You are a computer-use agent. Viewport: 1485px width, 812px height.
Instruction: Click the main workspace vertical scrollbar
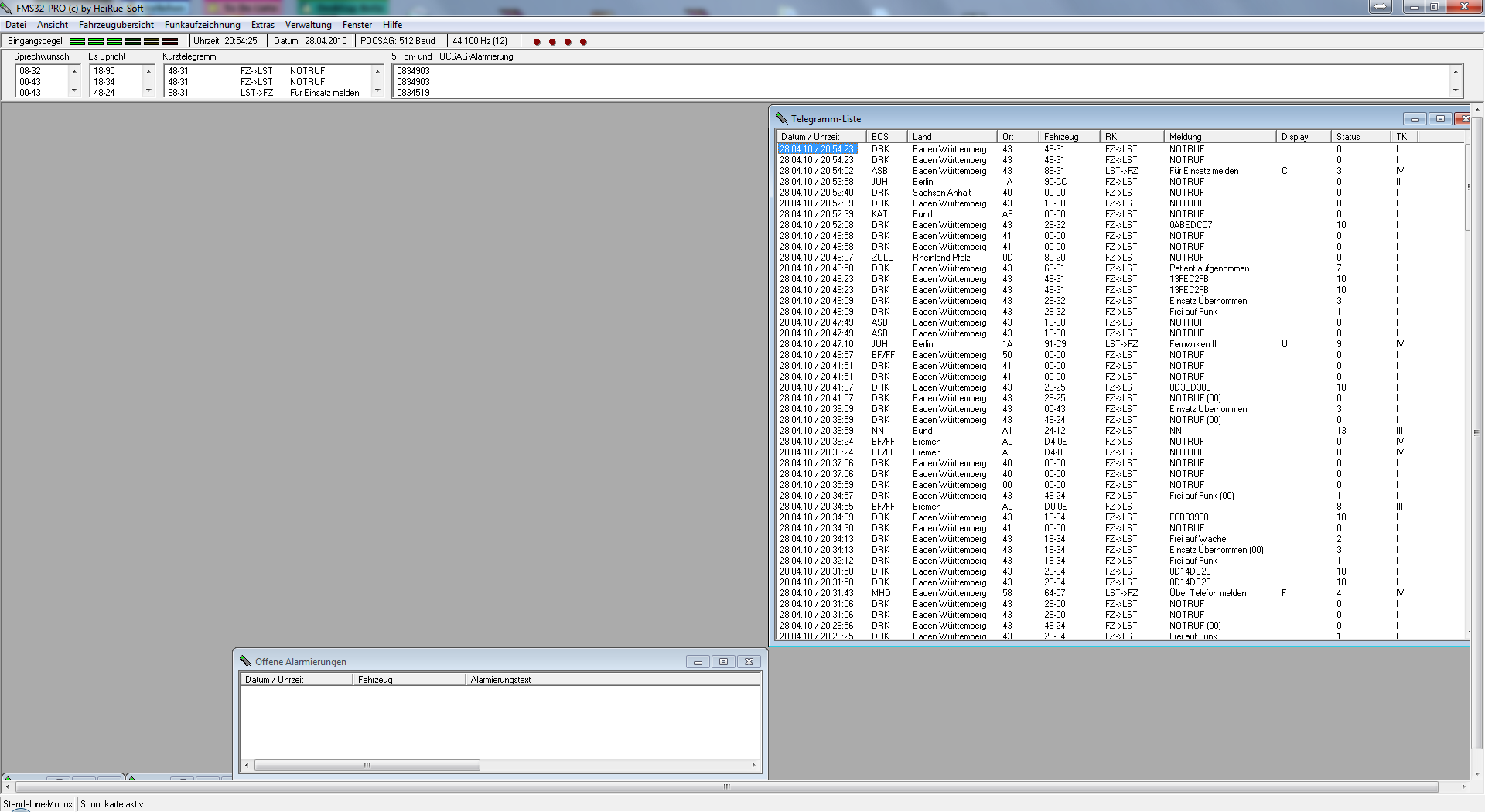pos(1477,433)
